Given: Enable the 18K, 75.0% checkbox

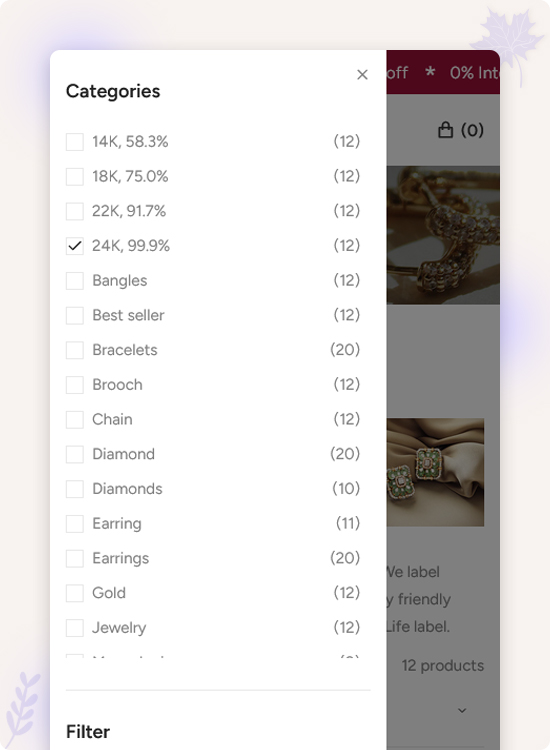Looking at the screenshot, I should 75,176.
